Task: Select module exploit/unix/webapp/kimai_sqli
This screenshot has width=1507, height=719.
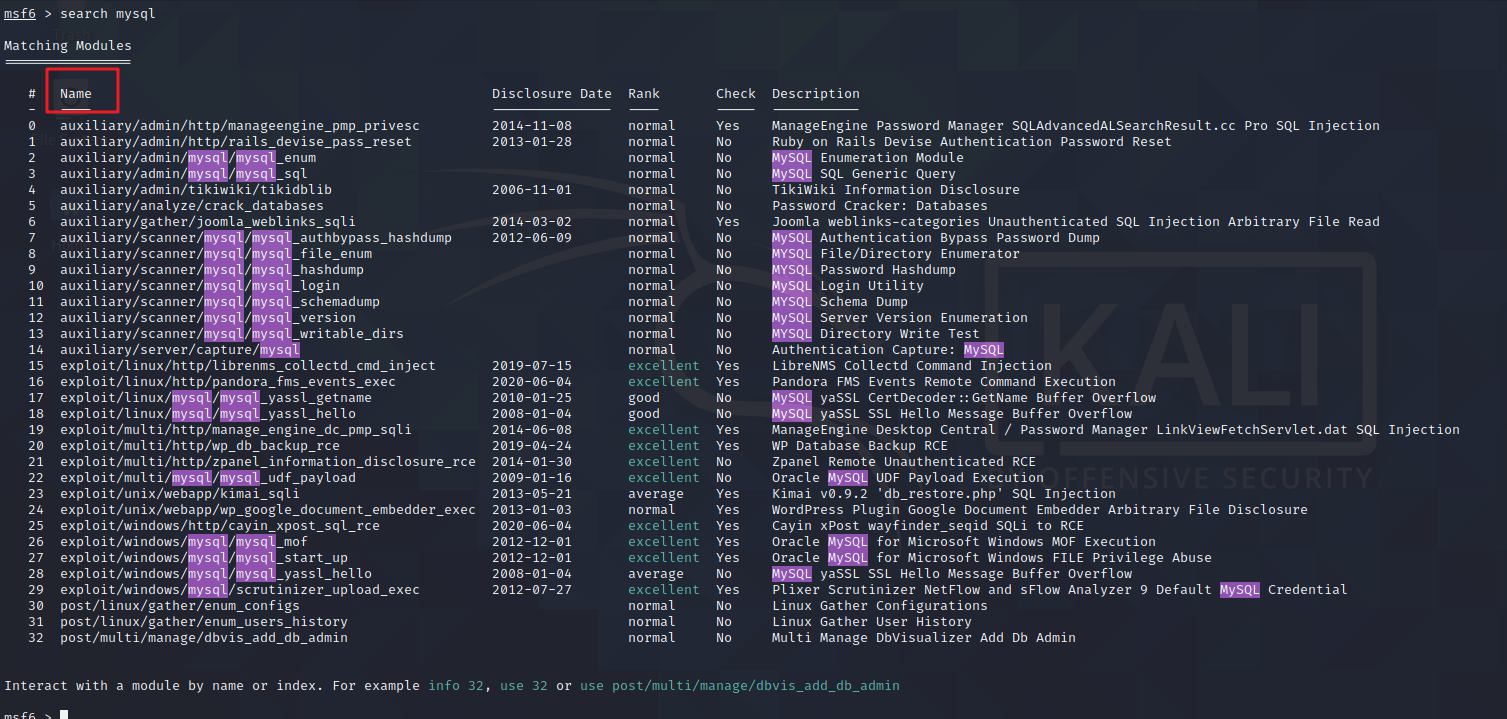Action: pyautogui.click(x=180, y=494)
